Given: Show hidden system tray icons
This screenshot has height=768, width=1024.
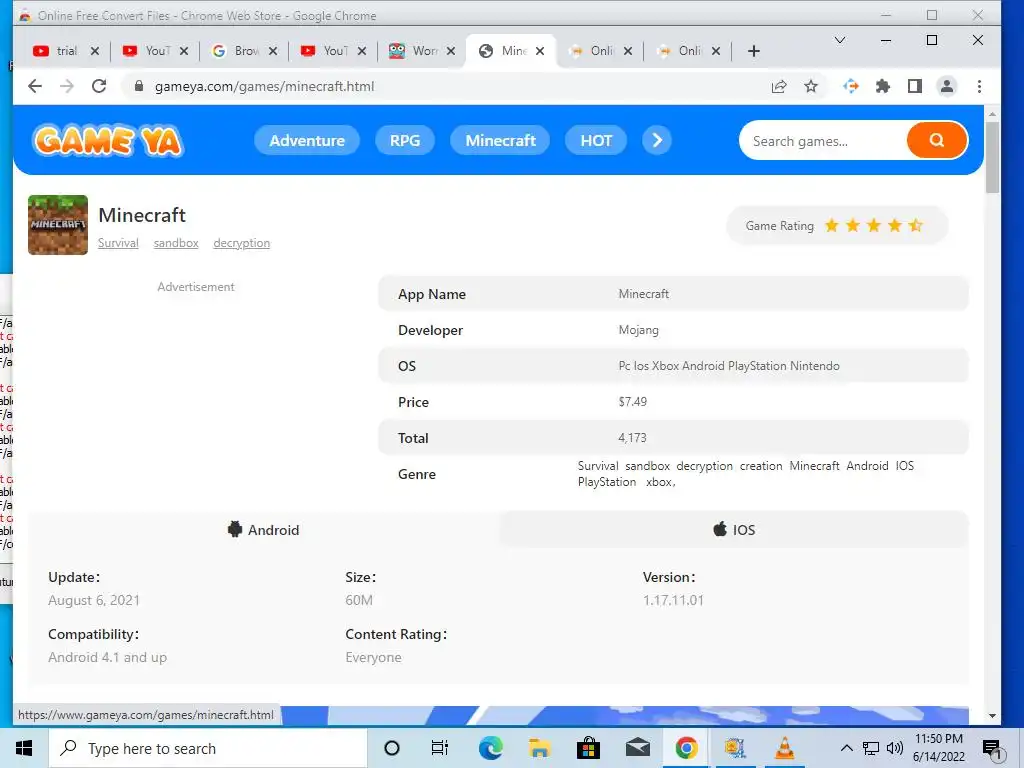Looking at the screenshot, I should 846,748.
